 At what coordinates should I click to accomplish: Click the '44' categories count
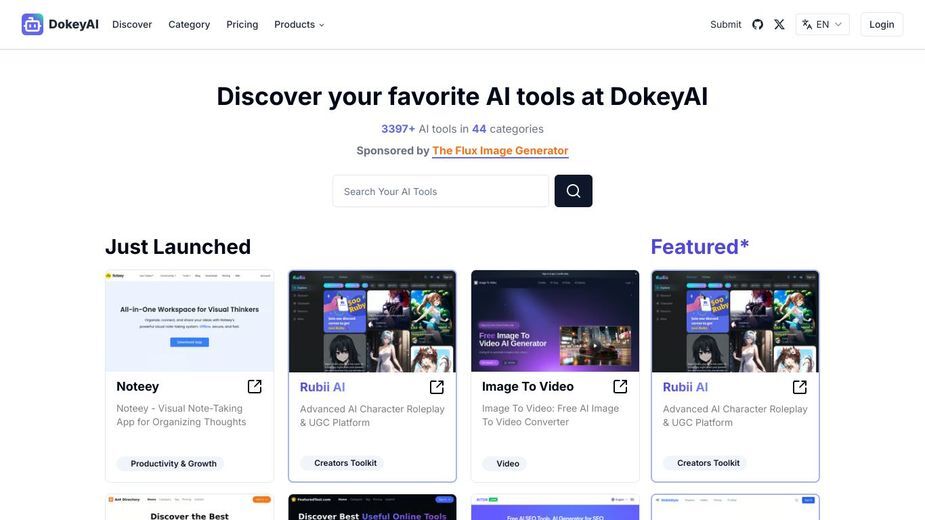coord(479,129)
